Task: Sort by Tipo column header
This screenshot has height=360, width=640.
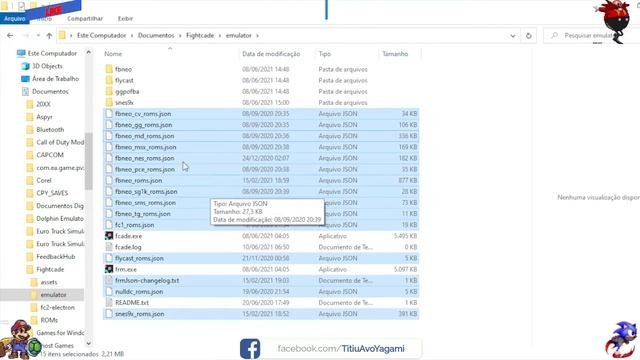Action: [324, 54]
